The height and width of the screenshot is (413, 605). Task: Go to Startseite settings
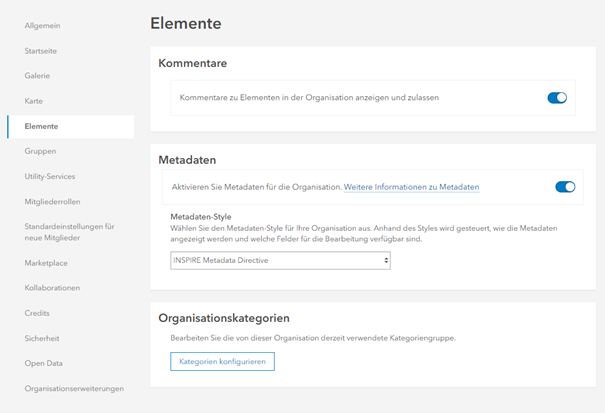(x=41, y=51)
